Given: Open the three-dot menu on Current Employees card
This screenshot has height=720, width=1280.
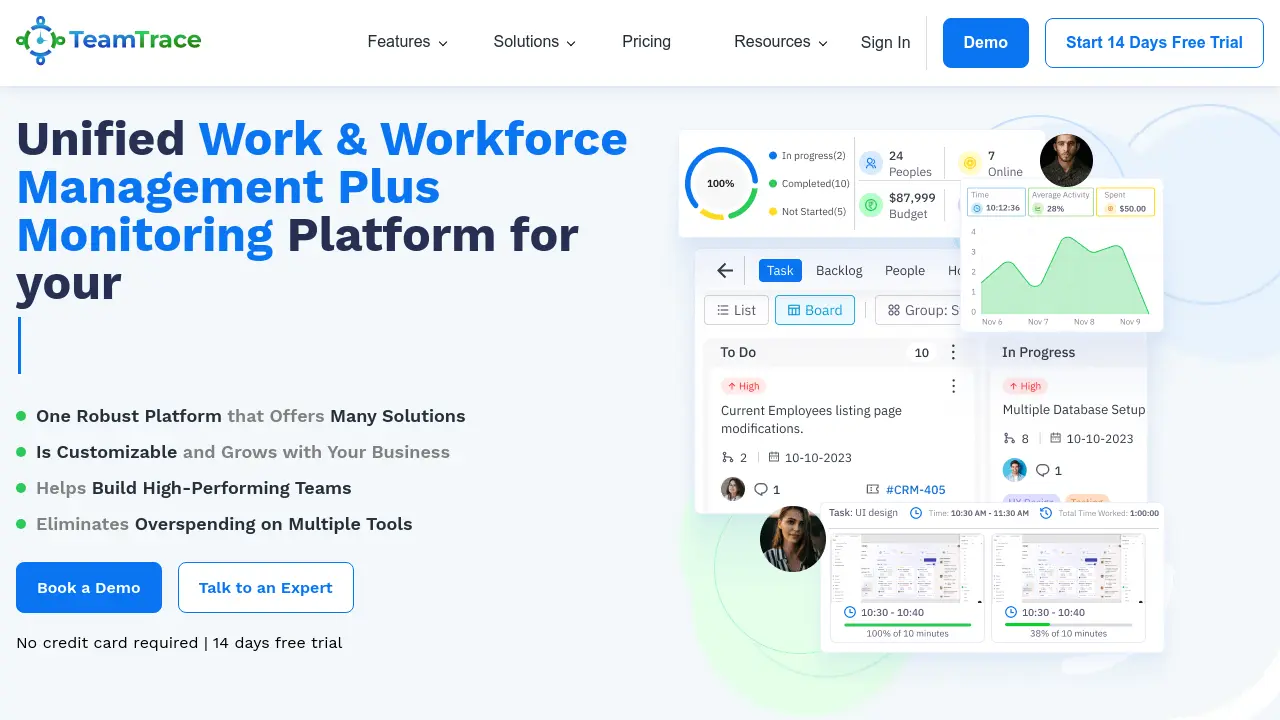Looking at the screenshot, I should [953, 386].
